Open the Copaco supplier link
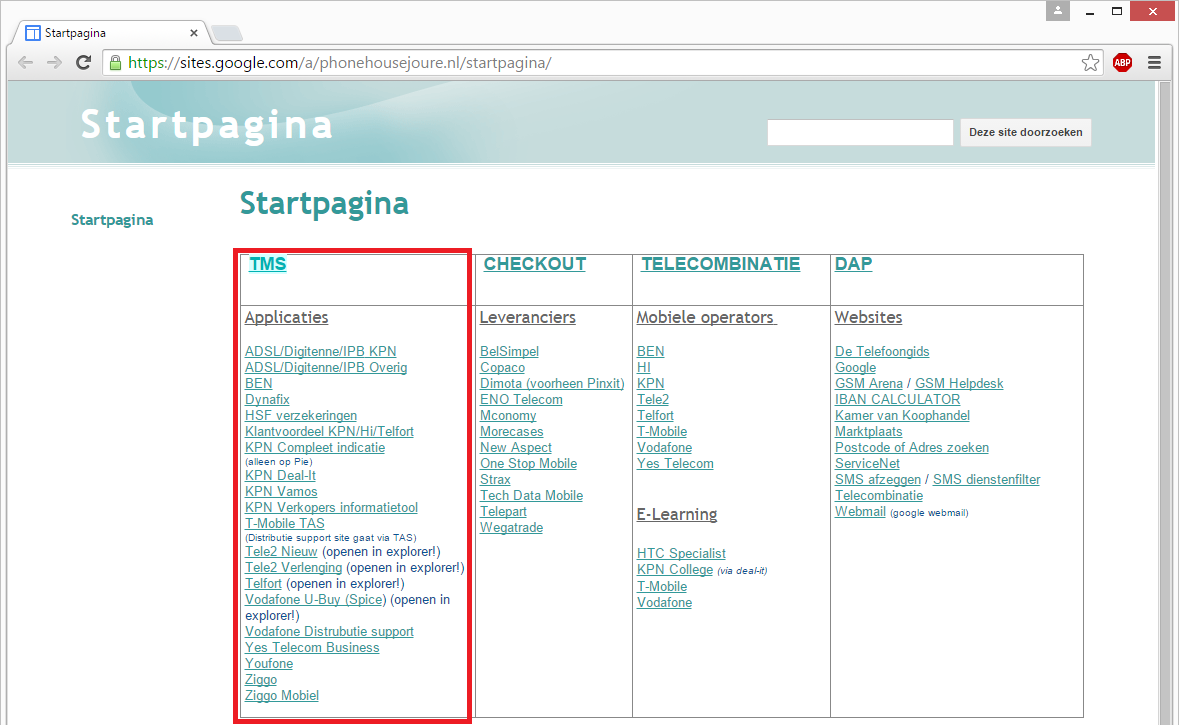 (502, 367)
